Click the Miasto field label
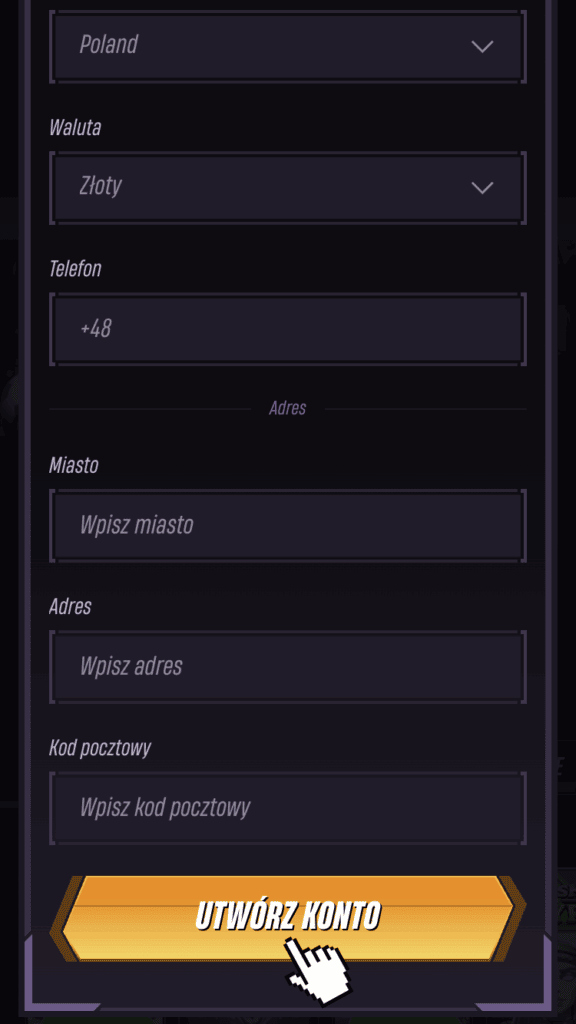 coord(74,466)
